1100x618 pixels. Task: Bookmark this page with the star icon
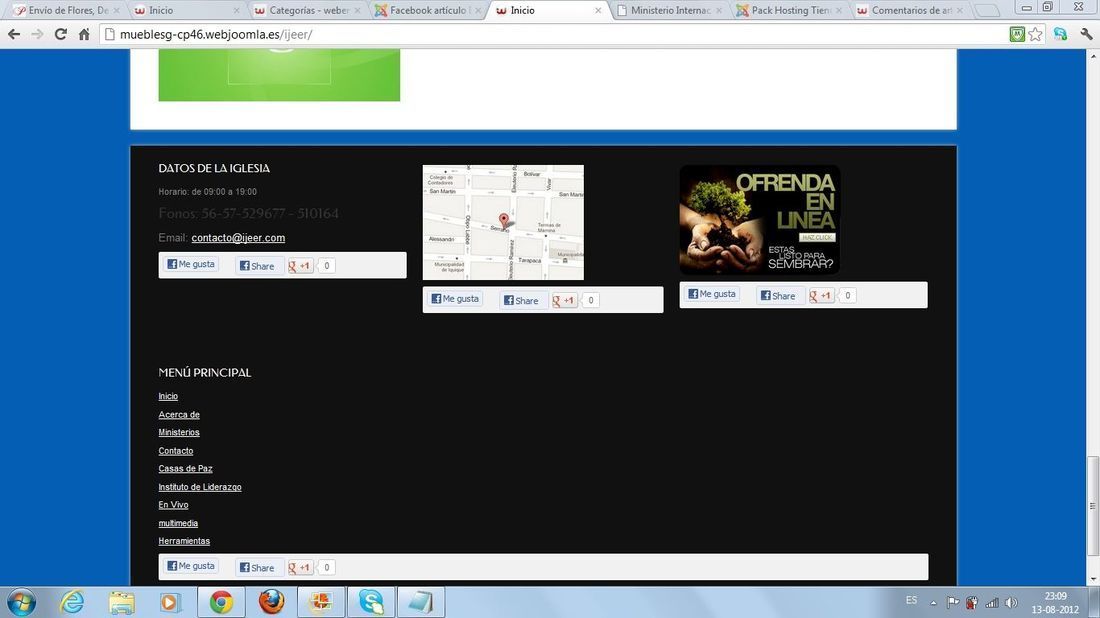(1035, 34)
